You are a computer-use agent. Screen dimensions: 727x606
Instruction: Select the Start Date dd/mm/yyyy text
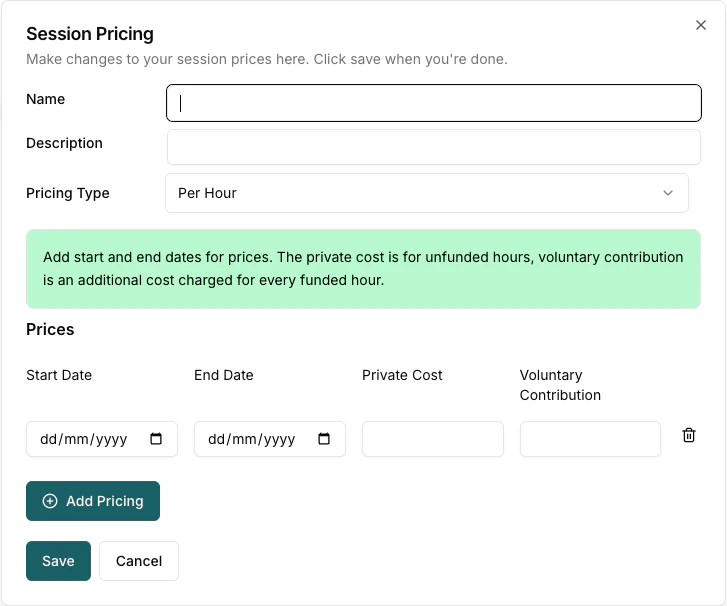(x=85, y=439)
